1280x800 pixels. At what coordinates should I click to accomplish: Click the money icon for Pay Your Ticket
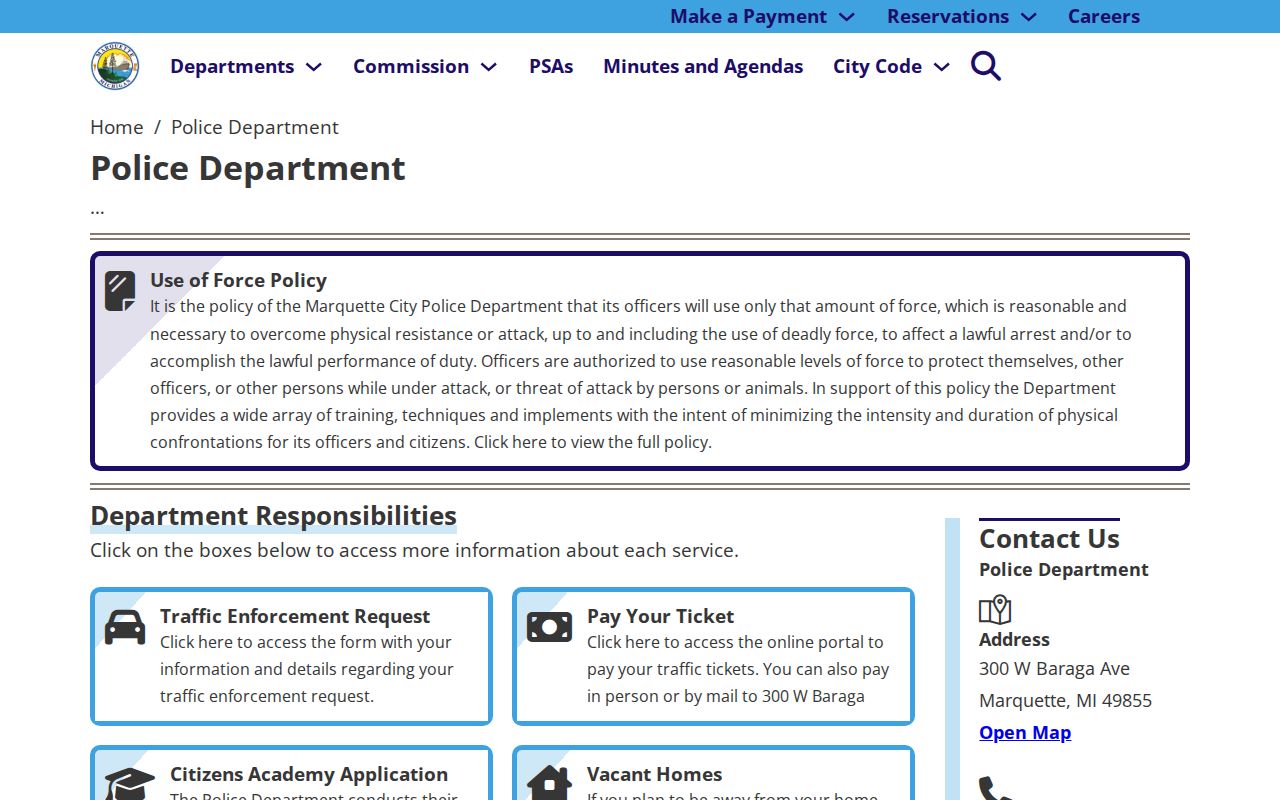coord(549,627)
